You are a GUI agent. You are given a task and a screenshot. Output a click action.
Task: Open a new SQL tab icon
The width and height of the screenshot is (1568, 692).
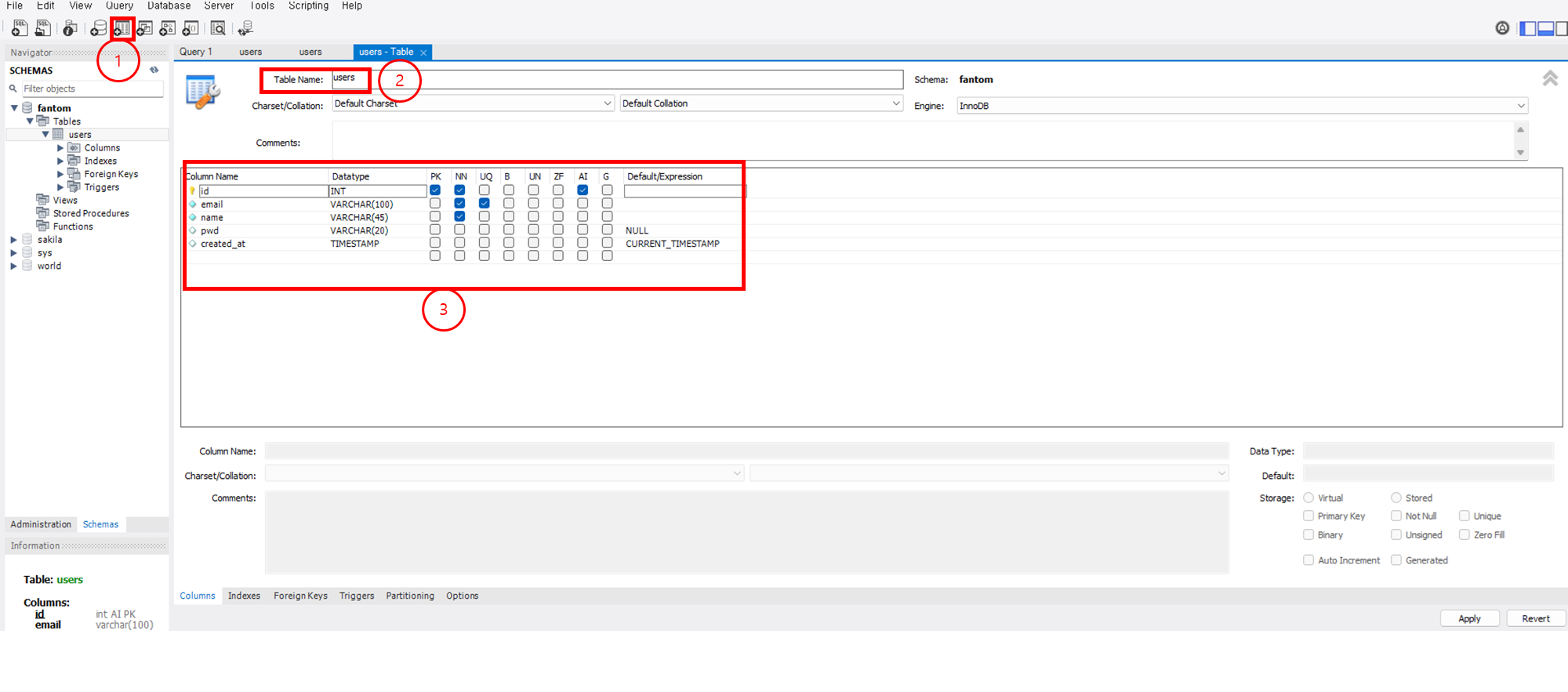(x=19, y=28)
